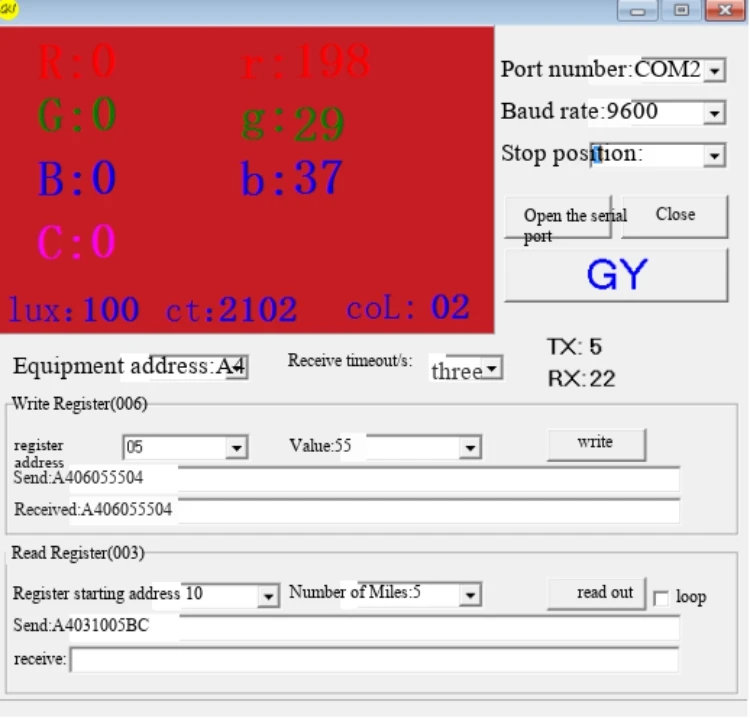Select the RX:22 counter text

[581, 379]
